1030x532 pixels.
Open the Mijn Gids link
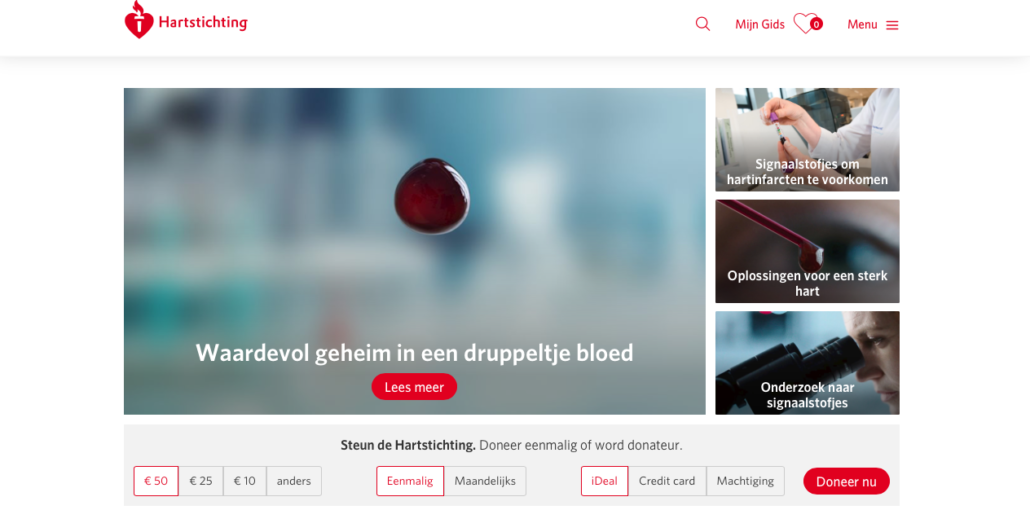click(759, 24)
